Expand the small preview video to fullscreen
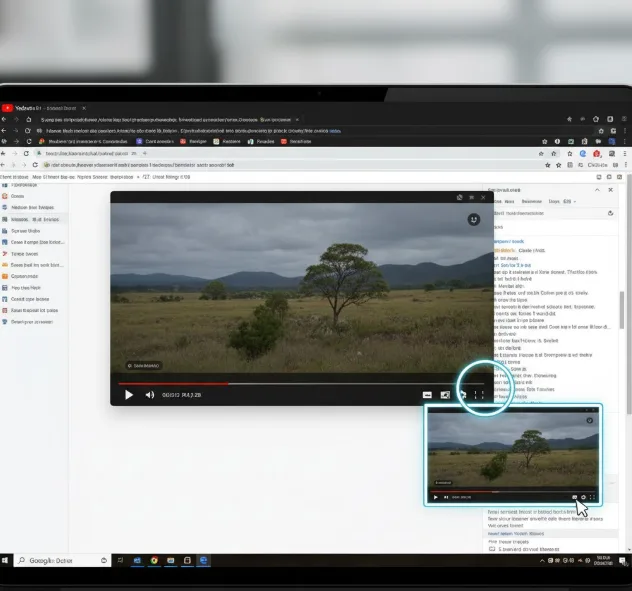Image resolution: width=632 pixels, height=591 pixels. [593, 497]
